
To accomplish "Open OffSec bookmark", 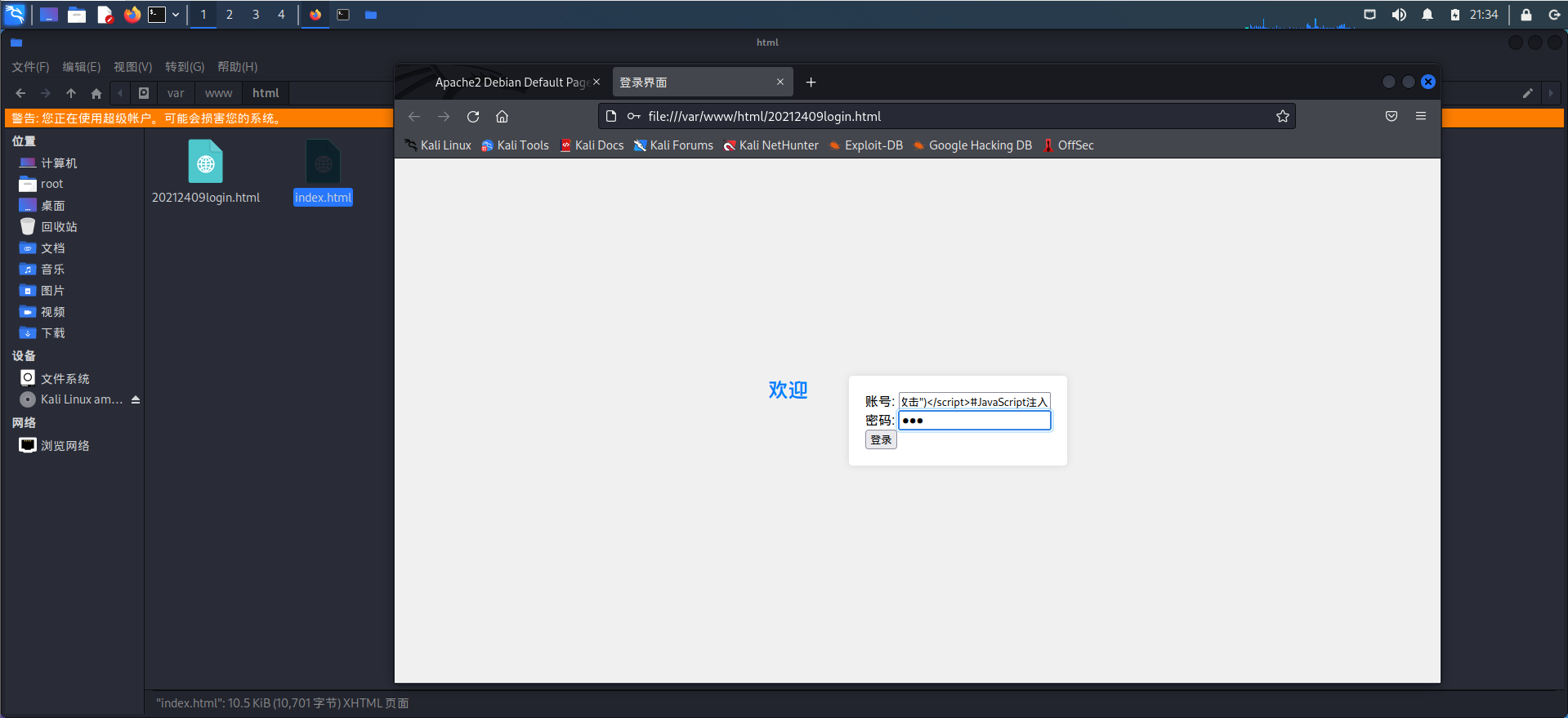I will 1069,145.
